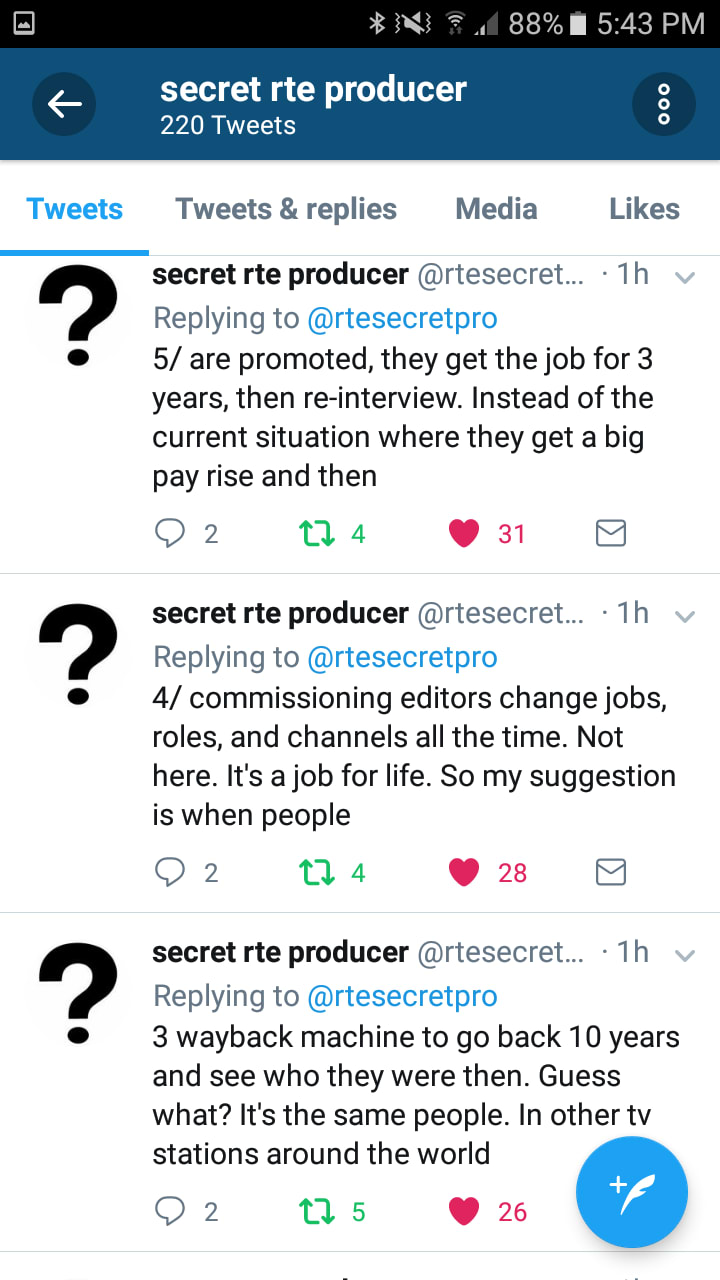Retweet the wayback machine tweet
Screen dimensions: 720x1280
[317, 1212]
